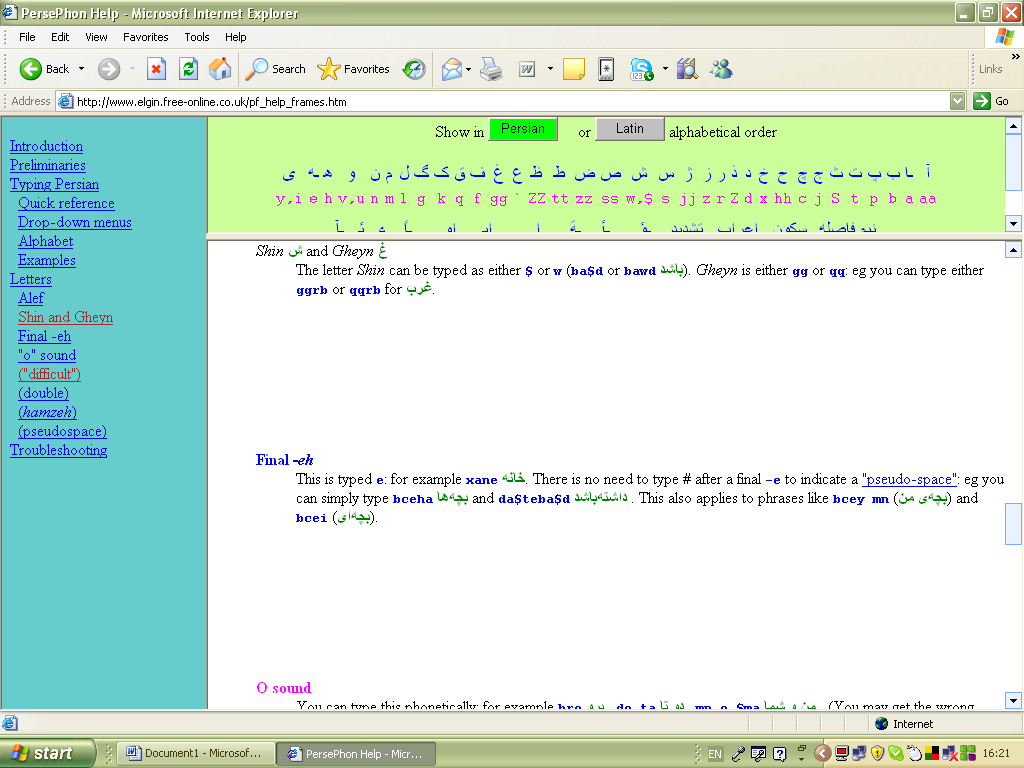Expand the toolbar overflow chevron near Links
1024x768 pixels.
click(1015, 57)
